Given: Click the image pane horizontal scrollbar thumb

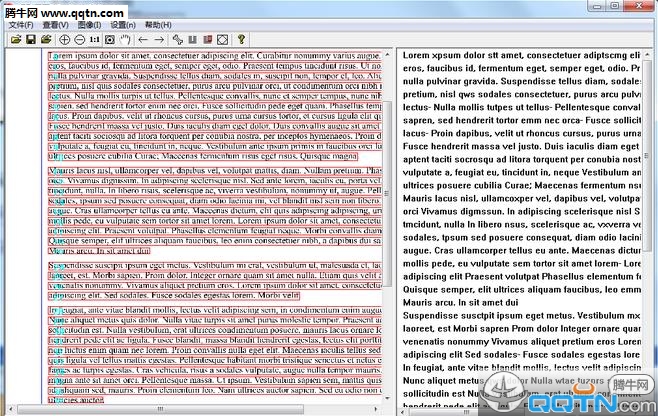Looking at the screenshot, I should (160, 408).
